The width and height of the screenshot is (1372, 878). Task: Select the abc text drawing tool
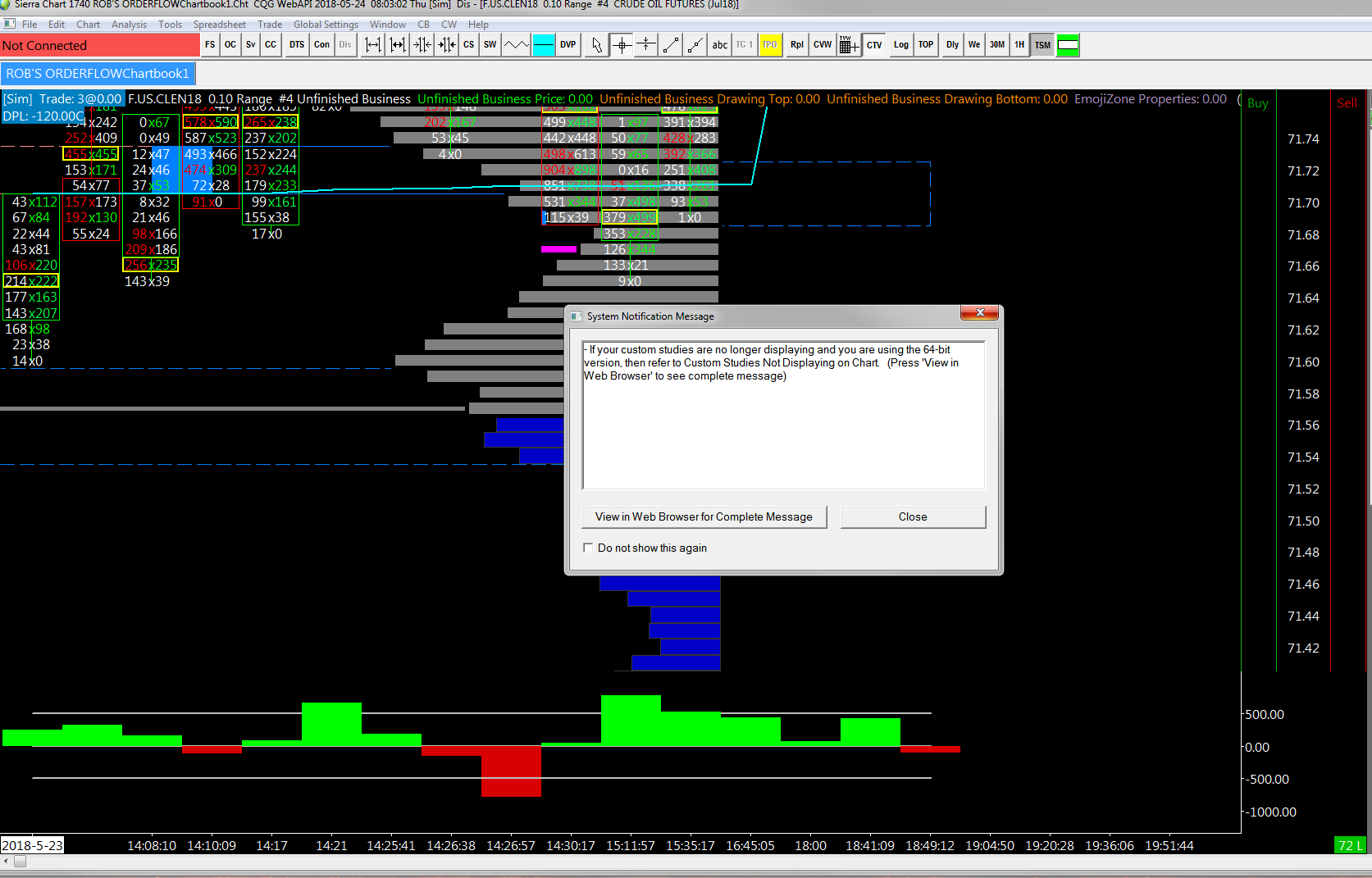click(x=720, y=45)
